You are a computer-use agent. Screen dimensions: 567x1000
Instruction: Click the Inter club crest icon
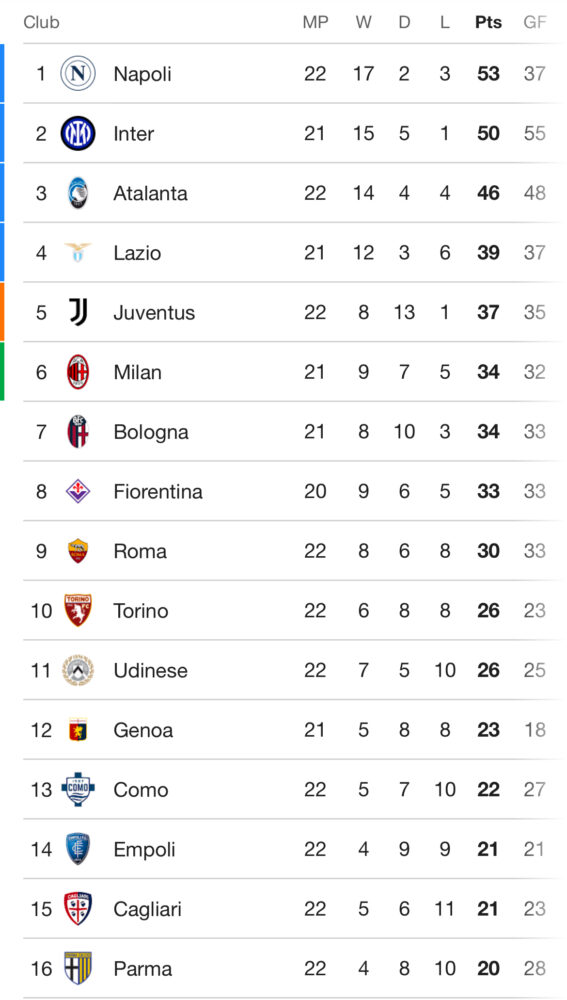point(78,133)
